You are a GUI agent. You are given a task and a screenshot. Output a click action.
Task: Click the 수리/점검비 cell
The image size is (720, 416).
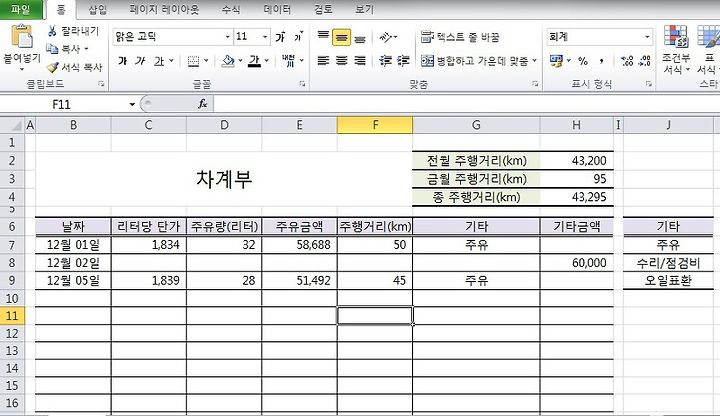[x=668, y=263]
